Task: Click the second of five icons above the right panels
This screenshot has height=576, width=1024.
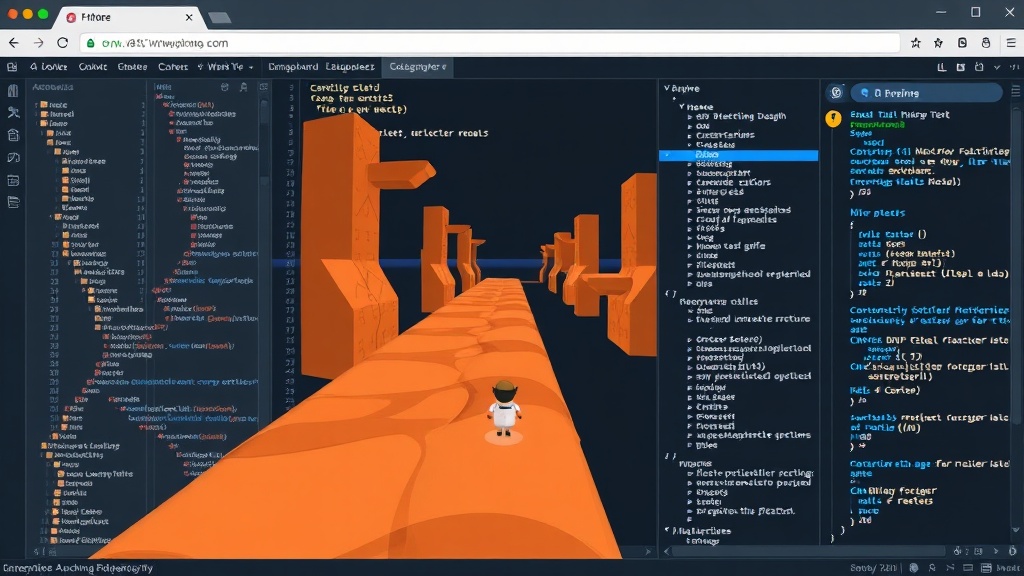Action: coord(961,67)
